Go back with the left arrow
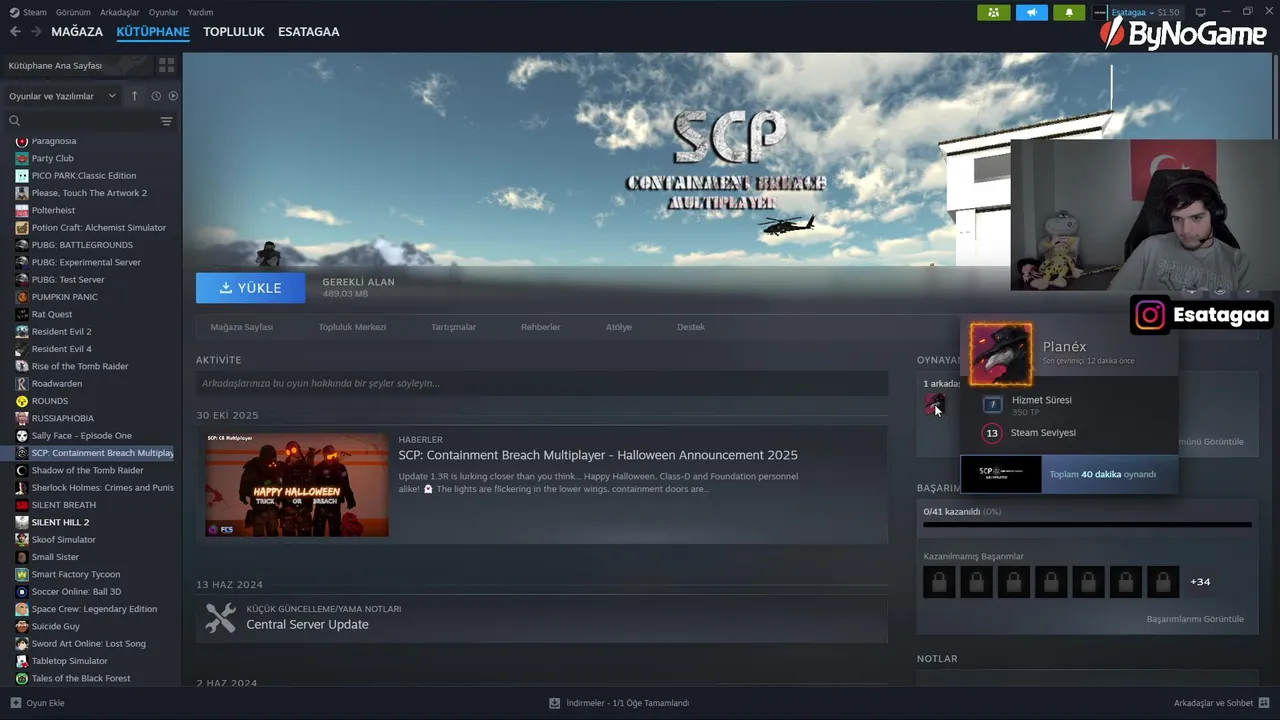 tap(15, 32)
